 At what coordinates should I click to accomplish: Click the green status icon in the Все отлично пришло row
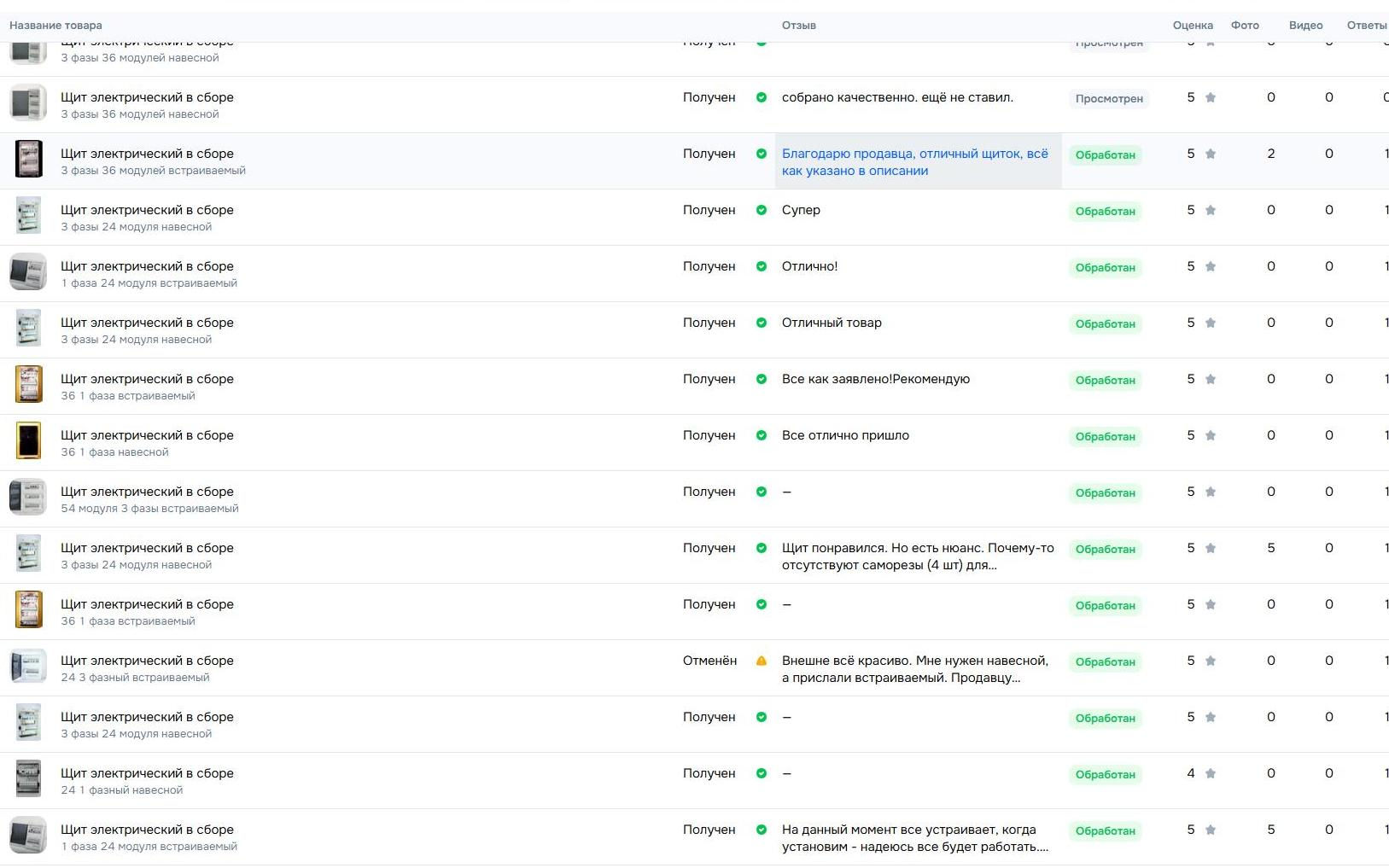[761, 435]
